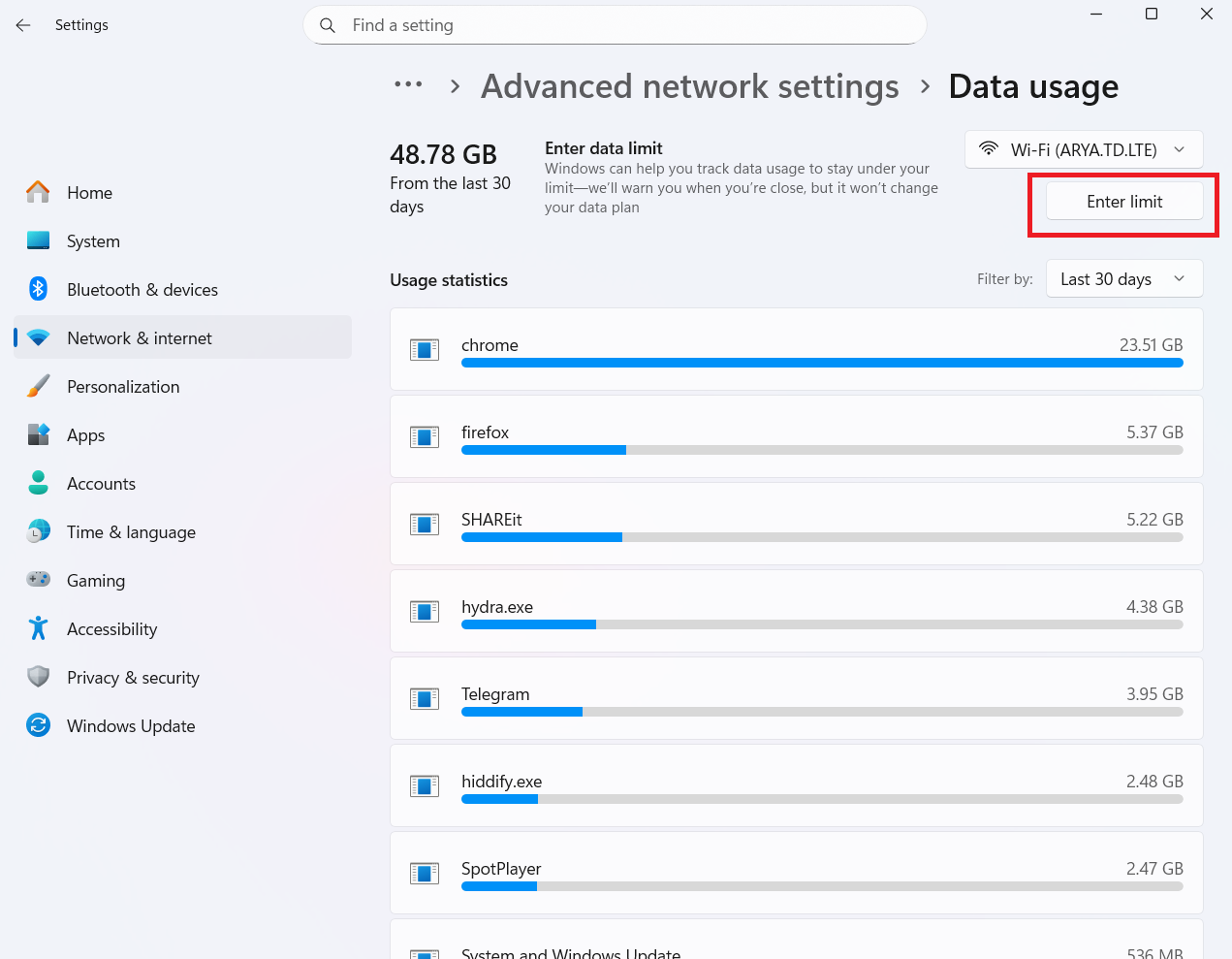
Task: Click the Accessibility figure icon
Action: 38,628
